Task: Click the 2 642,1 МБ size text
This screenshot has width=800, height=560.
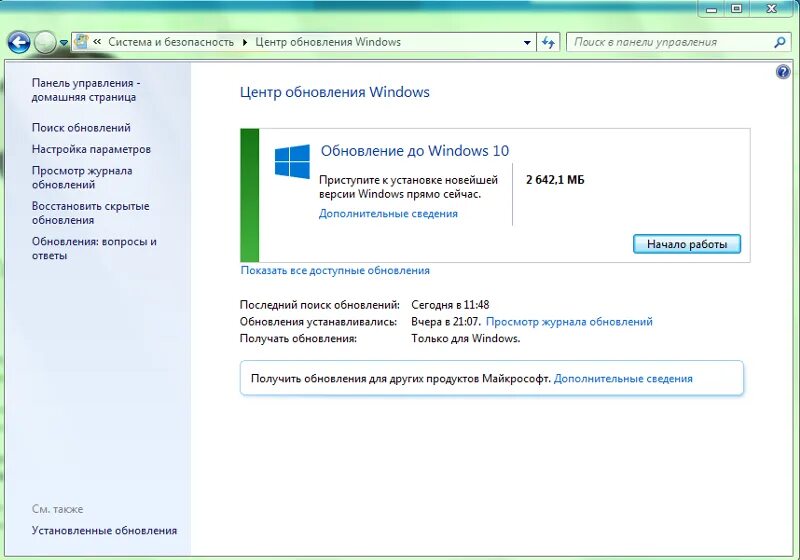Action: click(555, 180)
